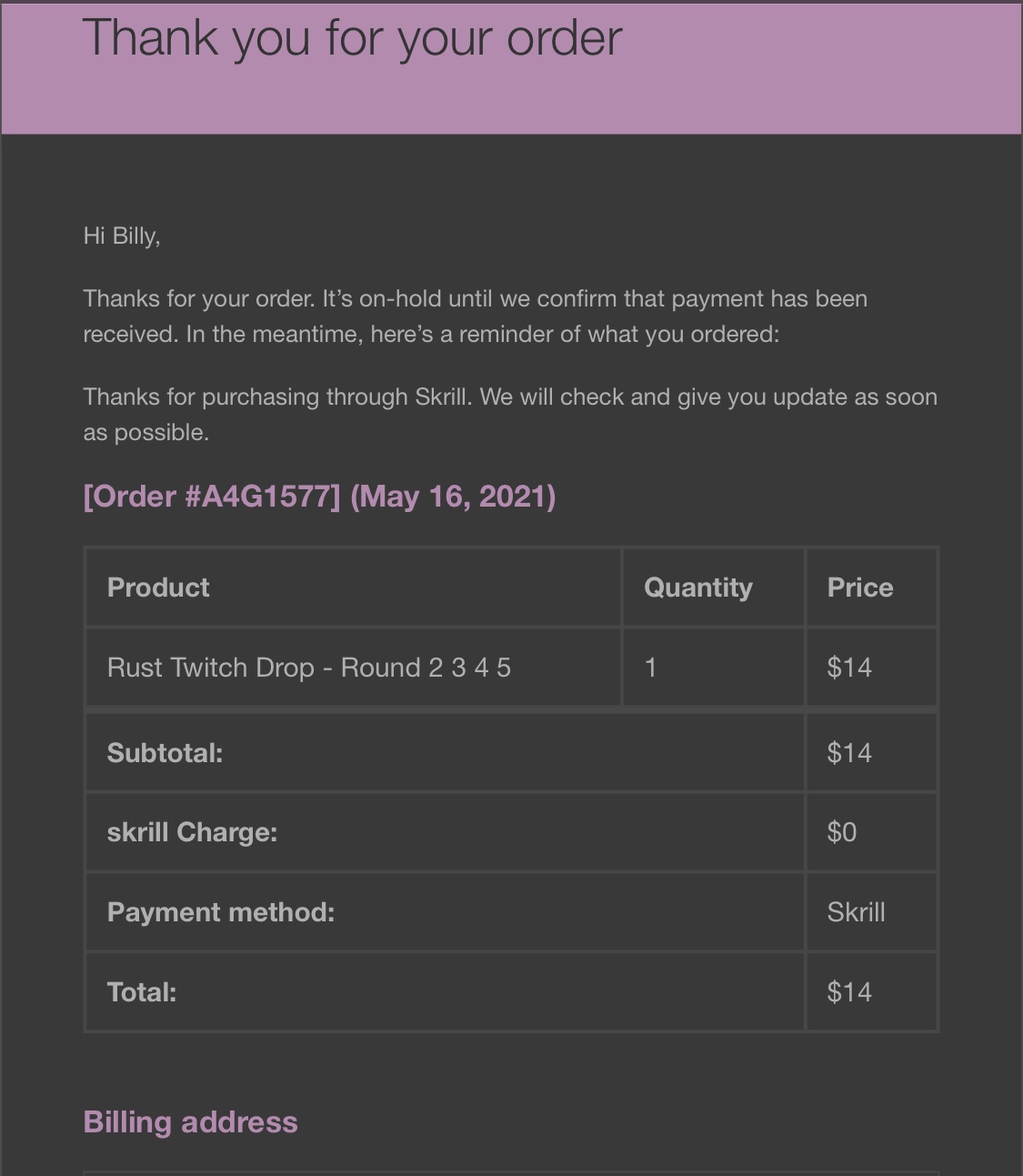Click the on-hold payment confirmation paragraph
Viewport: 1023px width, 1176px height.
(475, 317)
